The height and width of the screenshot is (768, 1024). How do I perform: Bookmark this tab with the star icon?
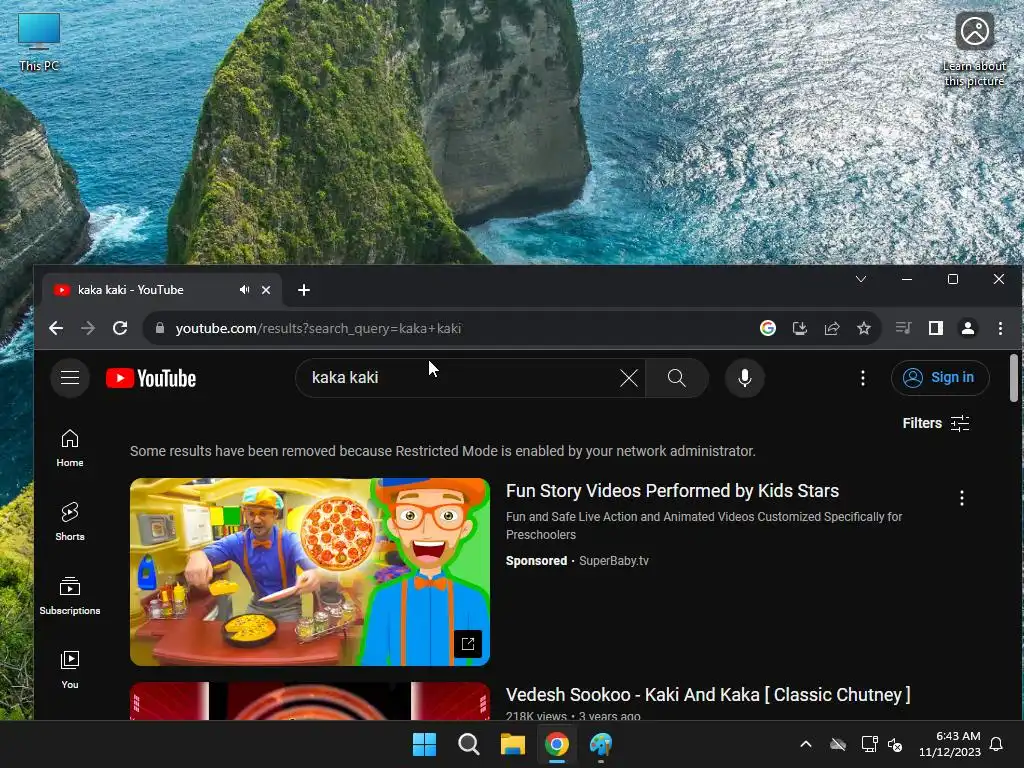864,328
